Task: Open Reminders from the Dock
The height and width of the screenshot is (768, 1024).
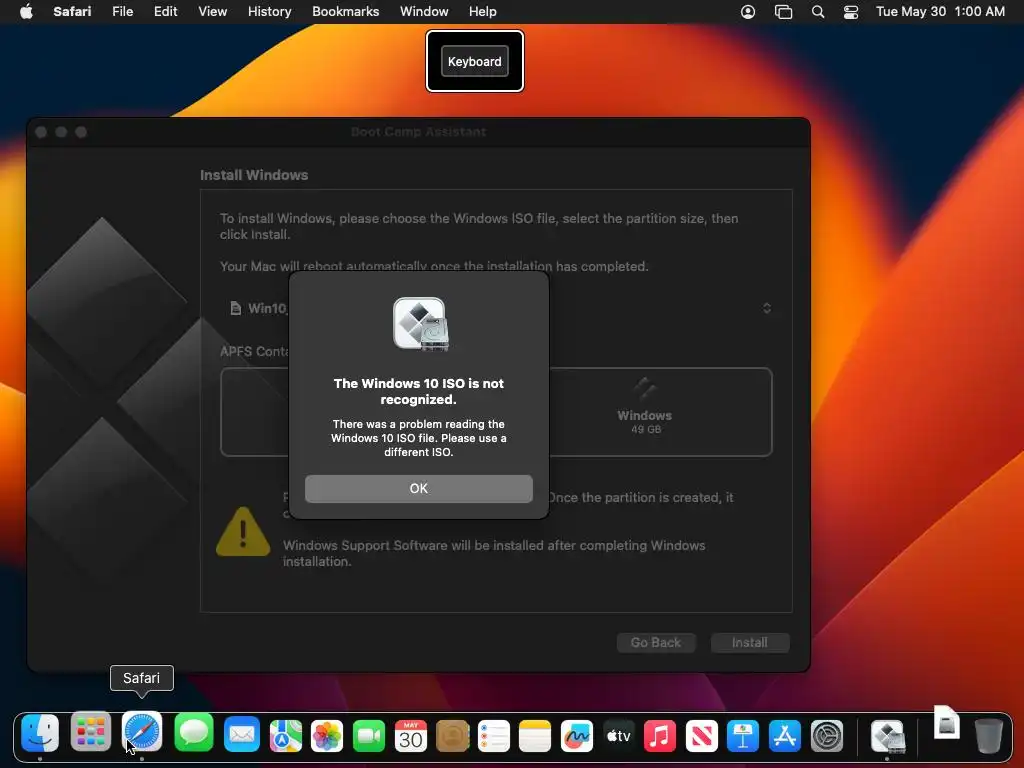Action: click(x=494, y=736)
